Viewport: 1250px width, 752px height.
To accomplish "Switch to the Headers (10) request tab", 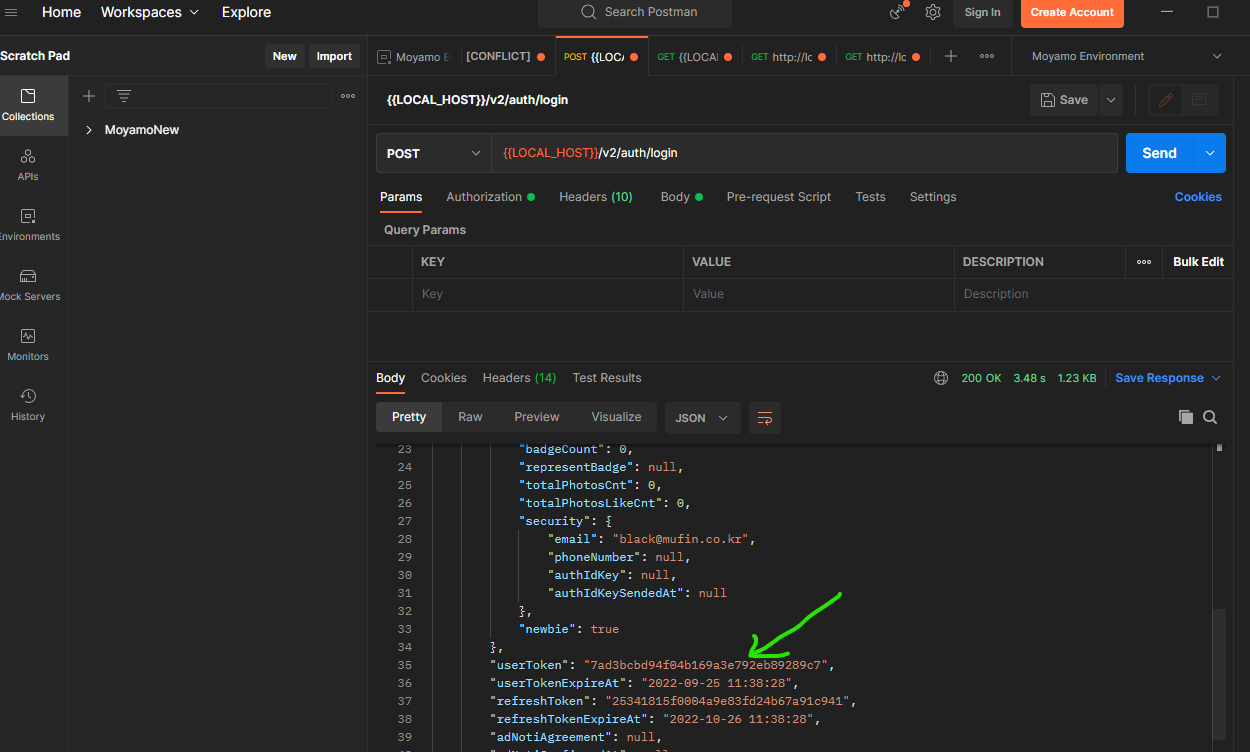I will [596, 197].
